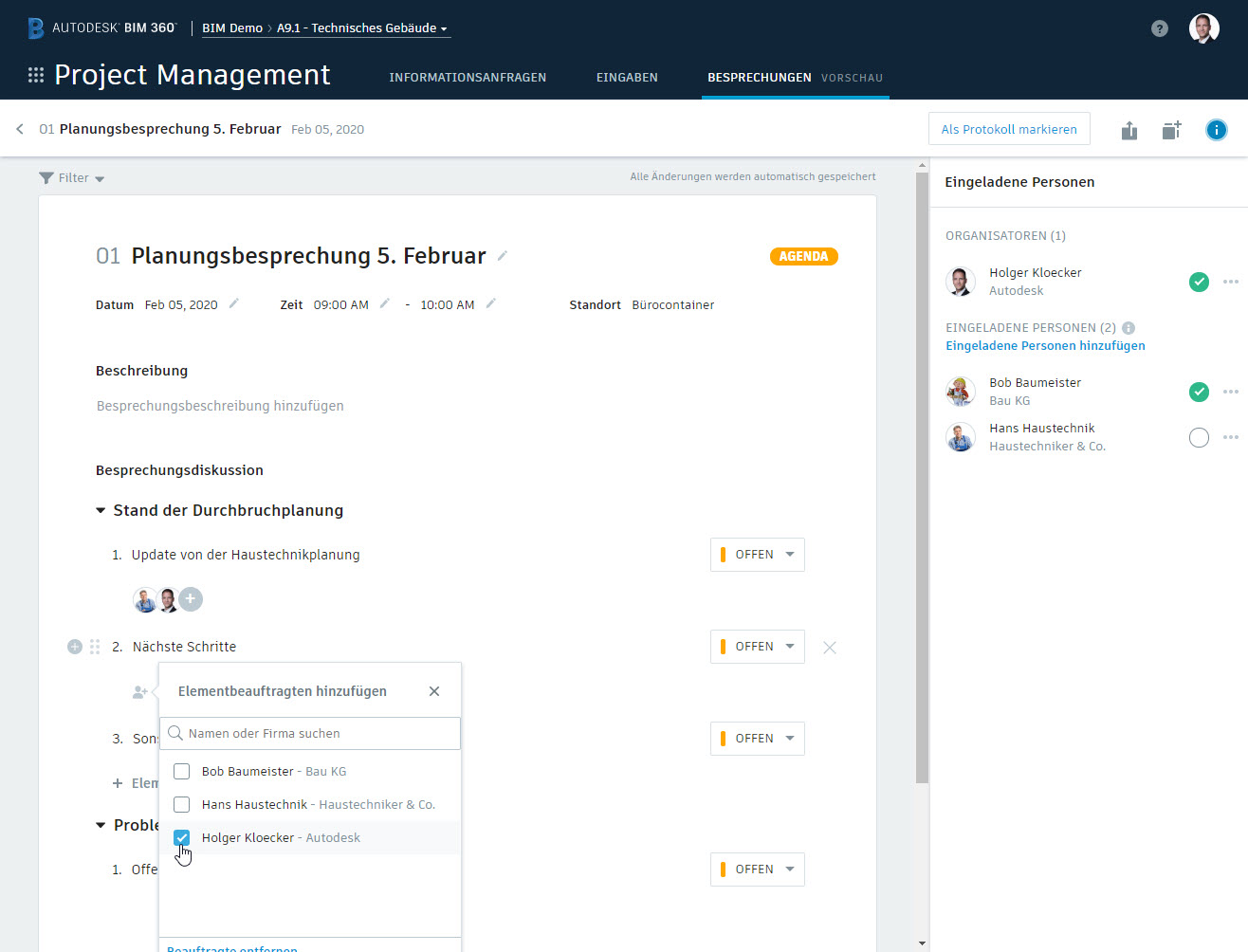The image size is (1248, 952).
Task: Switch to the Eingaben tab
Action: pos(627,78)
